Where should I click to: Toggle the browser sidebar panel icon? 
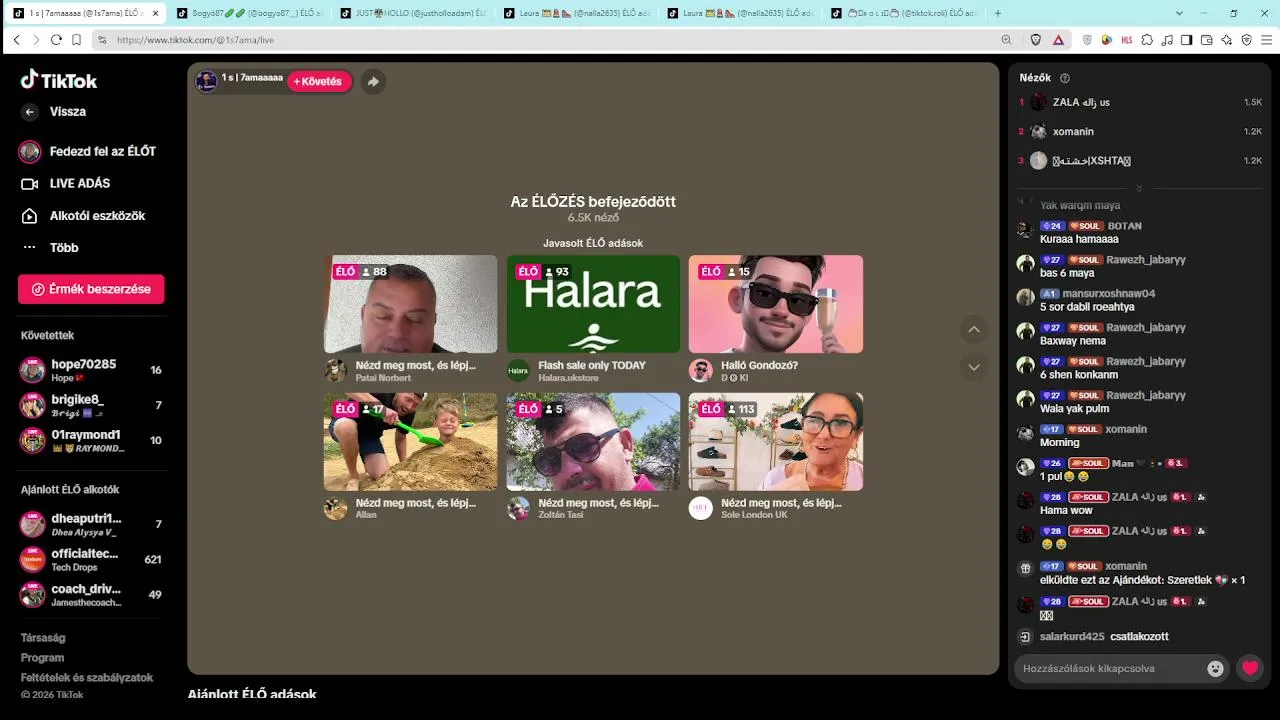pyautogui.click(x=1187, y=40)
